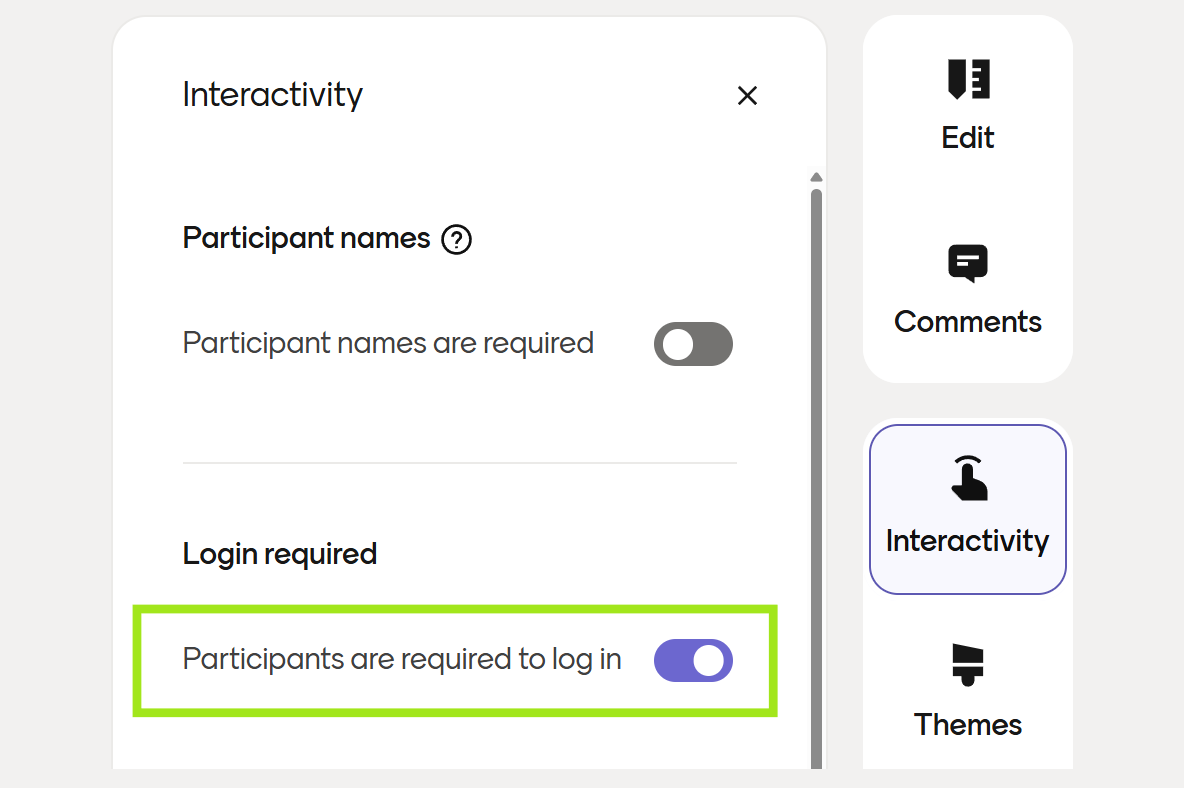This screenshot has width=1184, height=788.
Task: Click the Participant names section heading
Action: [306, 239]
